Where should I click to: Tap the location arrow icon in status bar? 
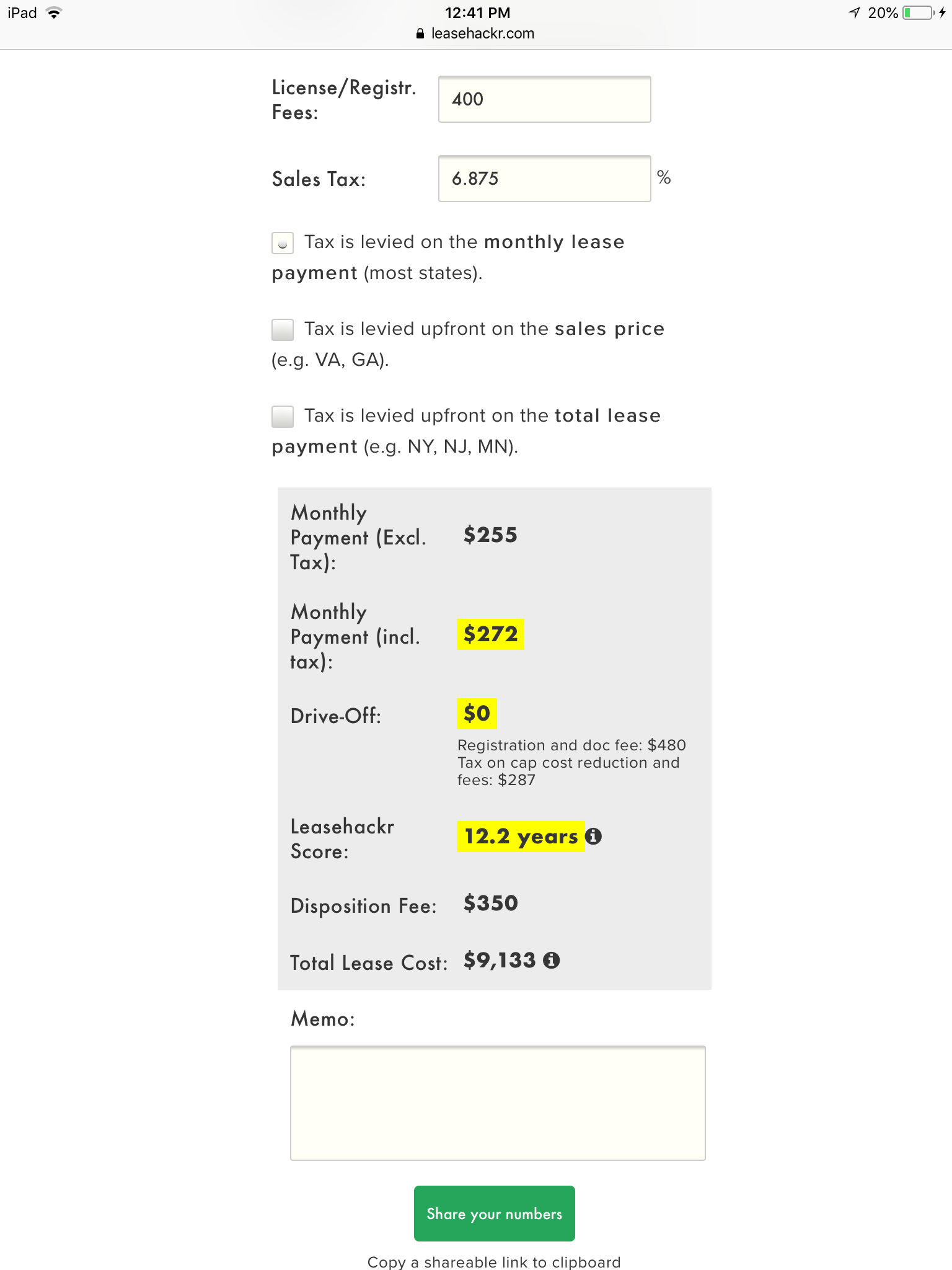point(855,13)
